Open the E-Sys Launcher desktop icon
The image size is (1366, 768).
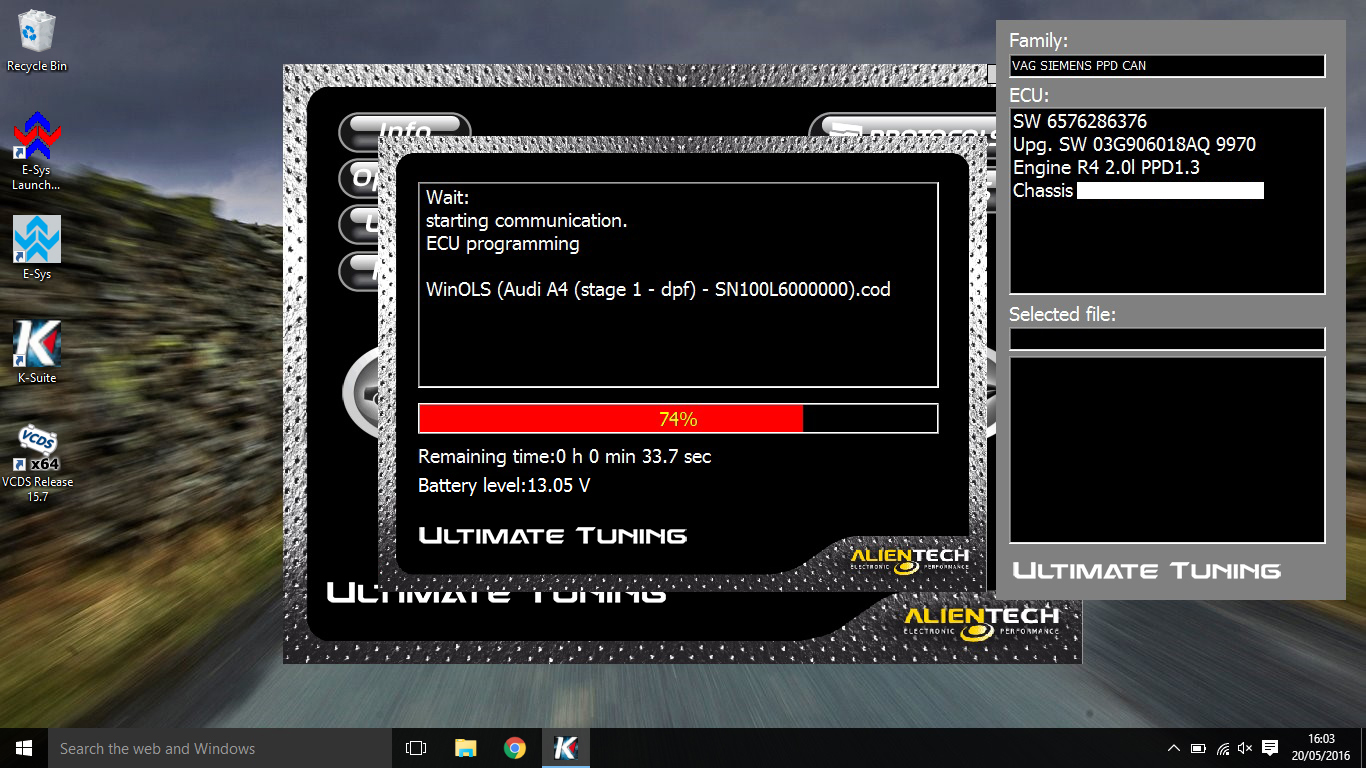pos(37,140)
